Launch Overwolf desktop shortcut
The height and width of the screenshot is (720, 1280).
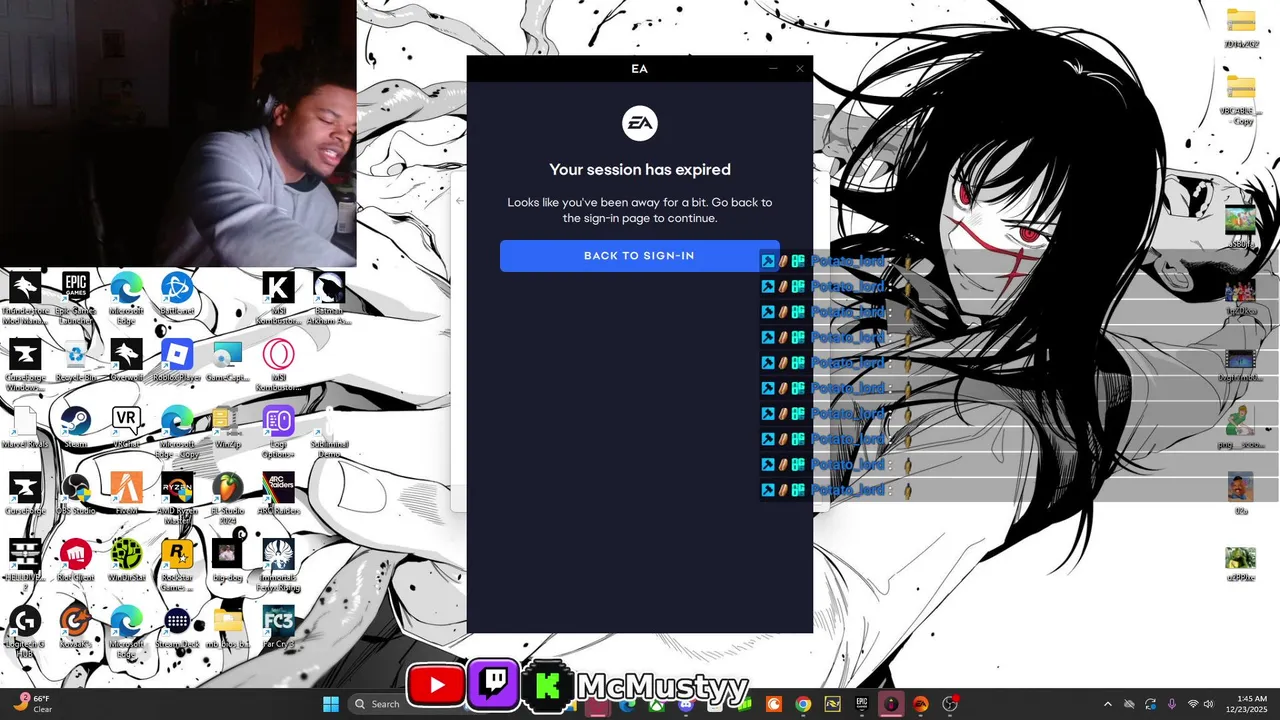point(126,361)
